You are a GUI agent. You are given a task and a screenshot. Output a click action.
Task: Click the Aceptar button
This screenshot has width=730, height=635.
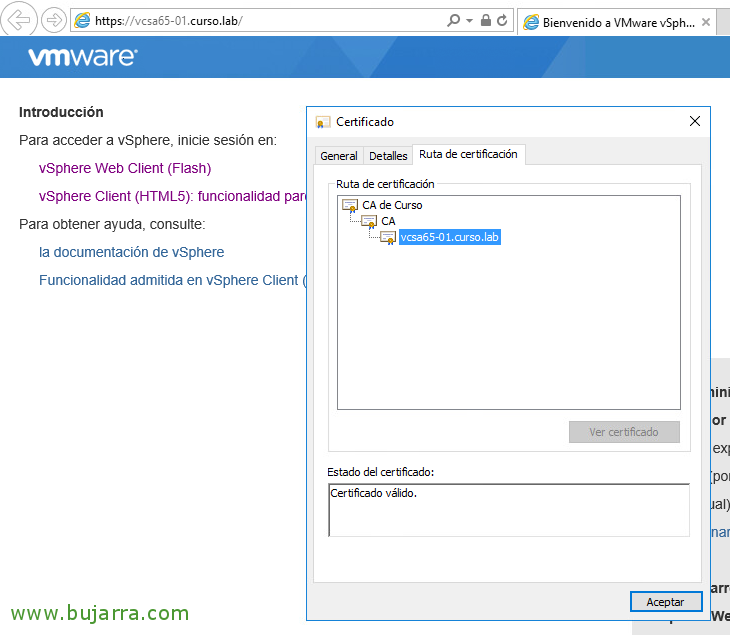point(666,602)
